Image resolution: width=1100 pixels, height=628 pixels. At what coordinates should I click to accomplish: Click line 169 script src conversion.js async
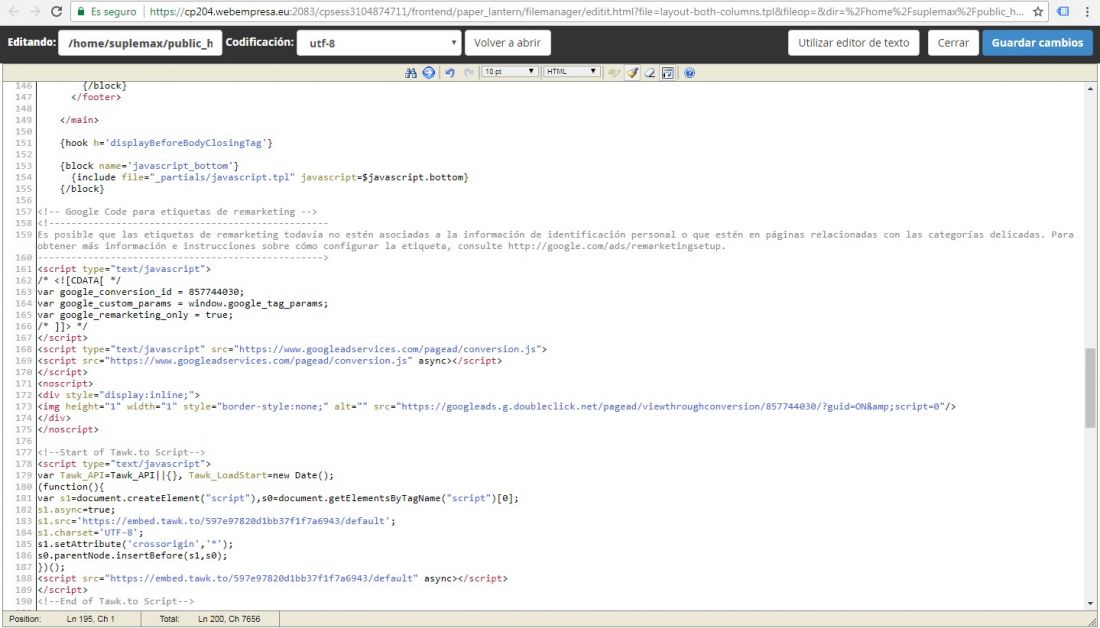[269, 361]
